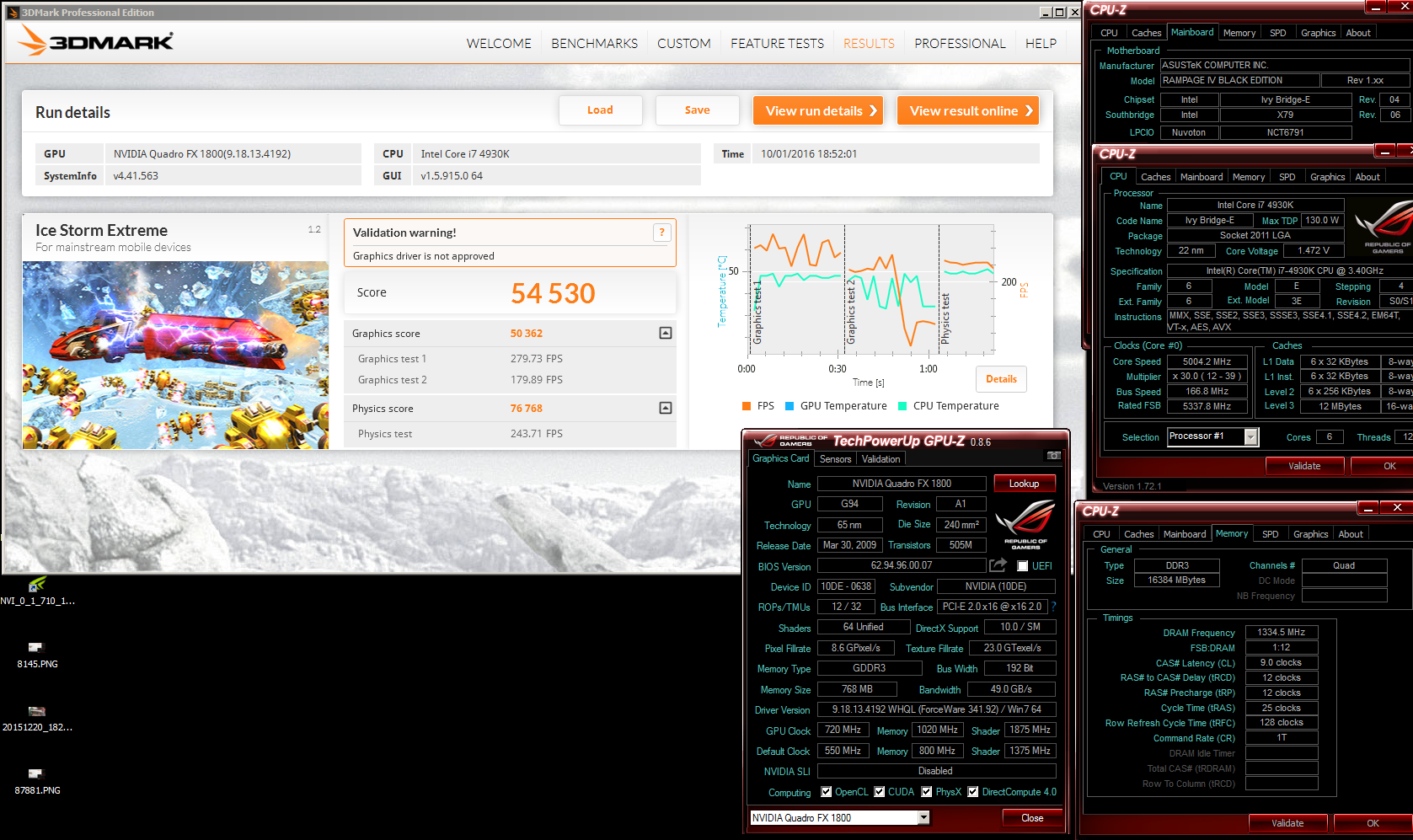Open About tab in the CPU-Z Memory window

[1350, 534]
